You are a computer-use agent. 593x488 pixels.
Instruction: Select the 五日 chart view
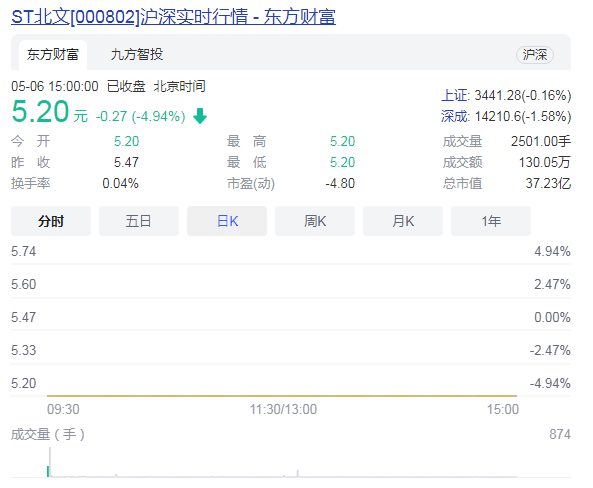[139, 221]
